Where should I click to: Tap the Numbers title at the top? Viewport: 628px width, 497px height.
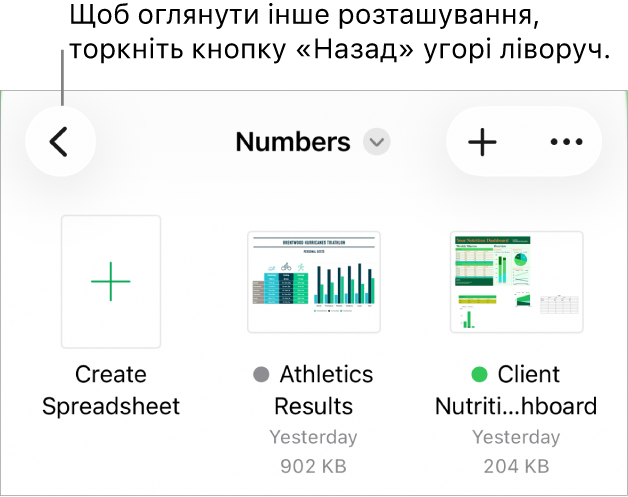pos(292,142)
